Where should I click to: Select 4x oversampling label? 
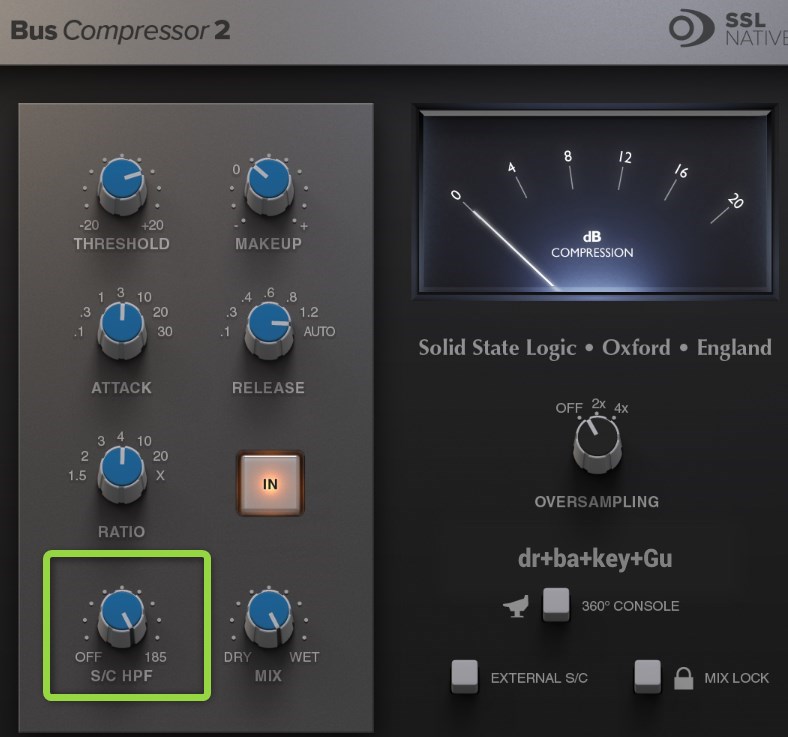[624, 407]
